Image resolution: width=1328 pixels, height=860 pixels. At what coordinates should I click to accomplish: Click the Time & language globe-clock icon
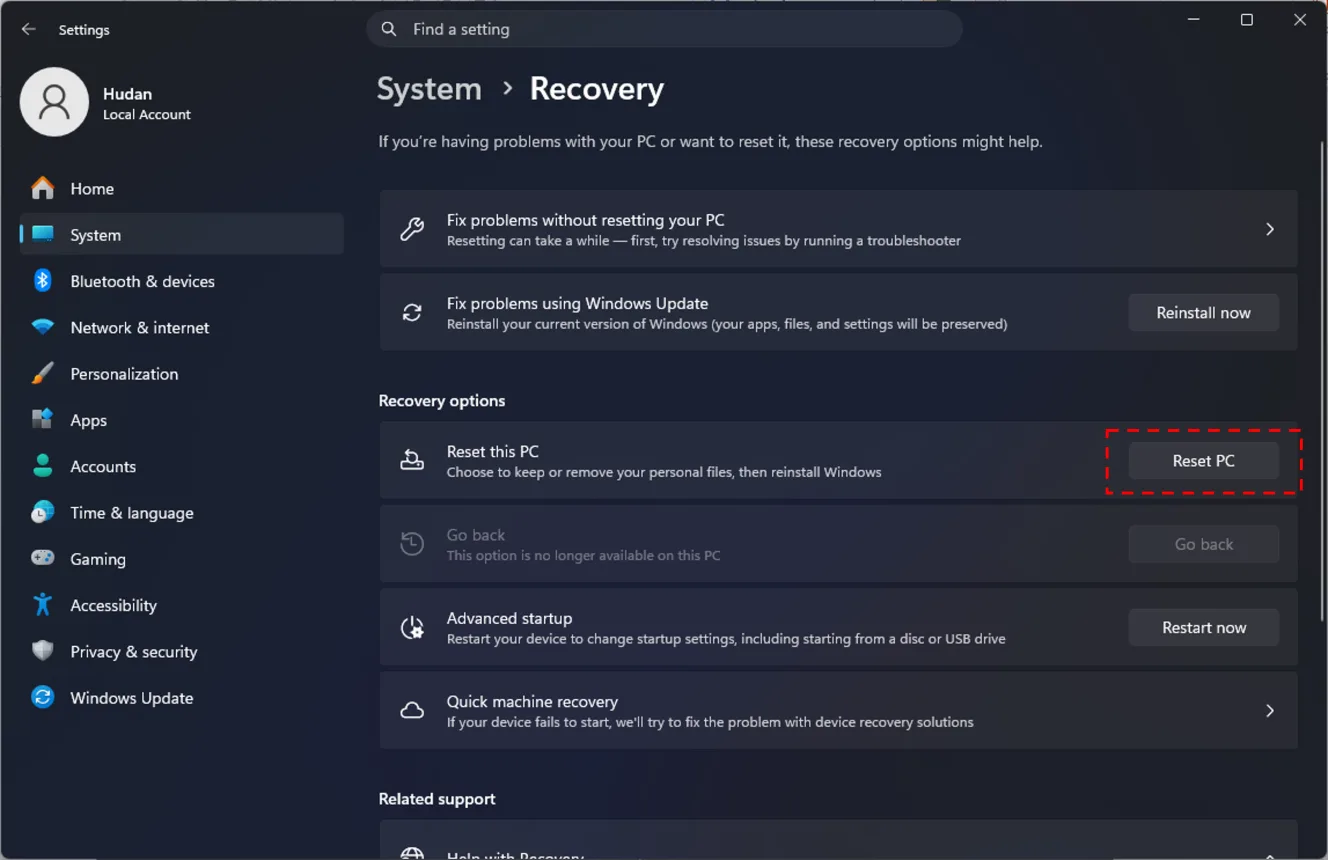pos(42,512)
